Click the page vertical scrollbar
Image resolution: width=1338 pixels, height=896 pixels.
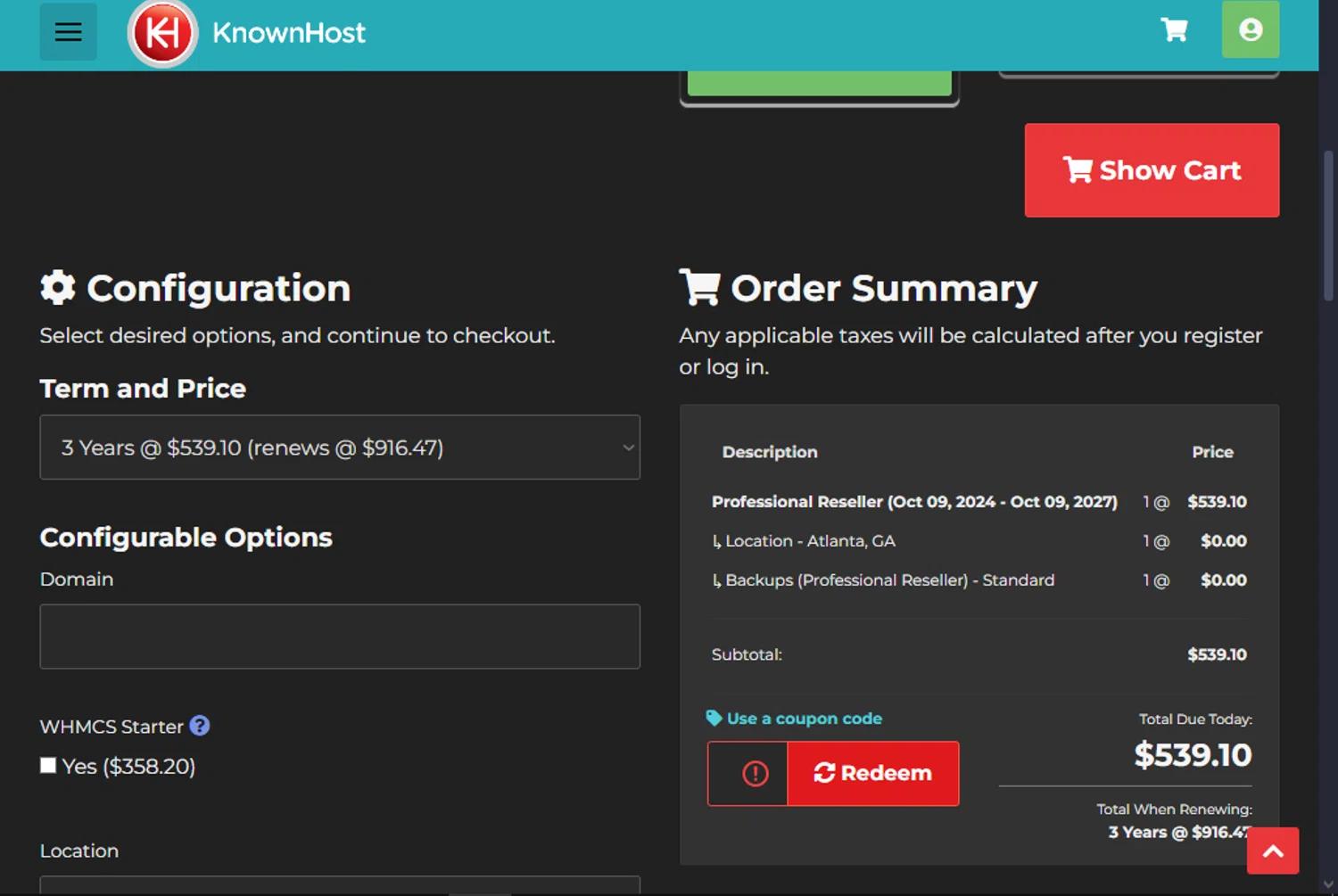click(1329, 225)
